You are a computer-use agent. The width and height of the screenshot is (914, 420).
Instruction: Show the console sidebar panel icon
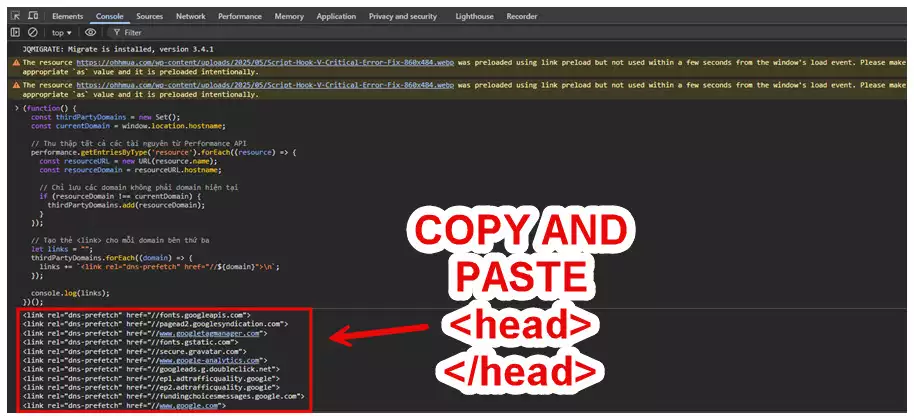coord(16,33)
